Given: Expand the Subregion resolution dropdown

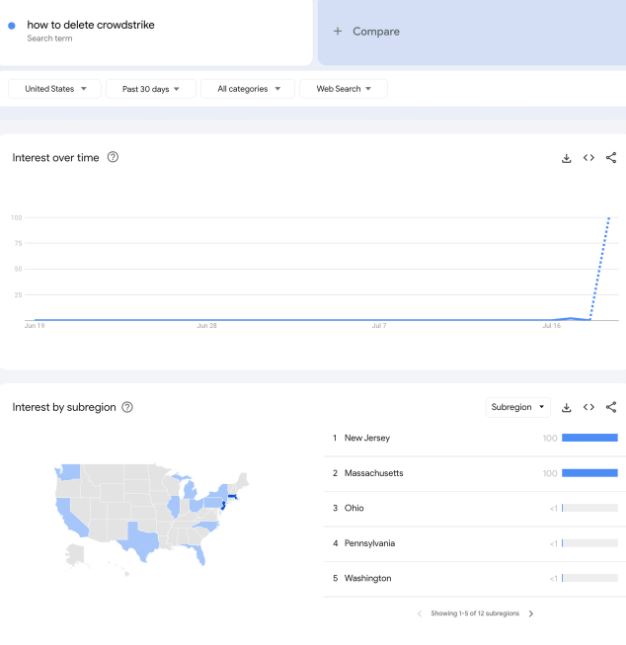Looking at the screenshot, I should pyautogui.click(x=518, y=407).
